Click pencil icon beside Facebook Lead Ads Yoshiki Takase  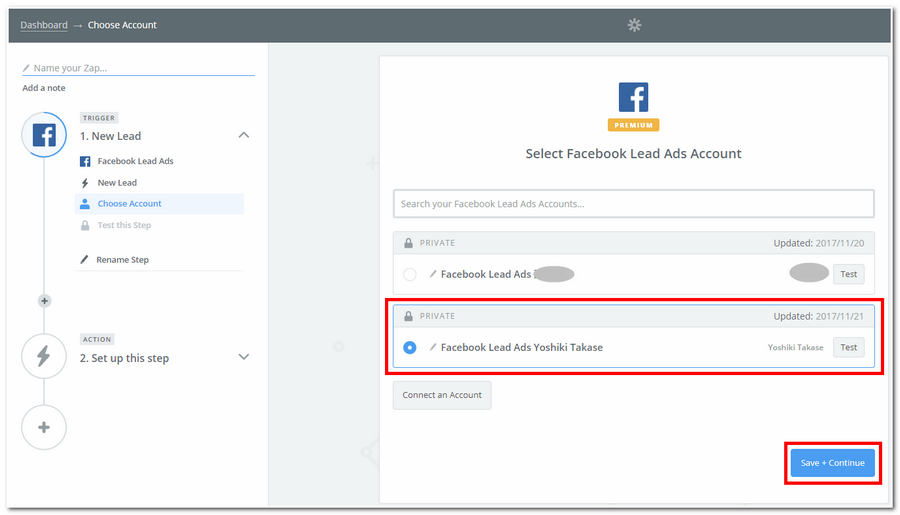tap(433, 347)
